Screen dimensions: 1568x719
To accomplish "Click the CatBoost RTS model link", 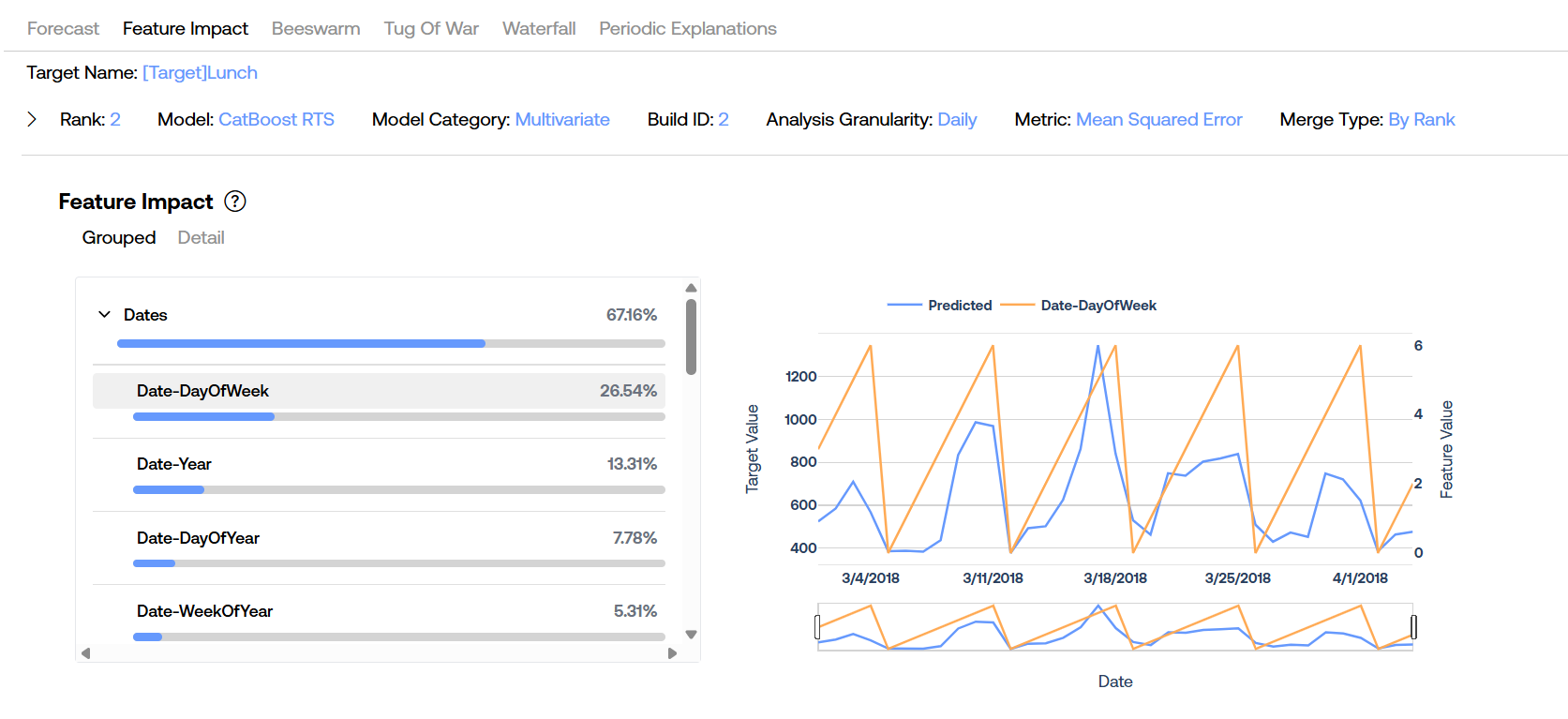I will pos(276,120).
